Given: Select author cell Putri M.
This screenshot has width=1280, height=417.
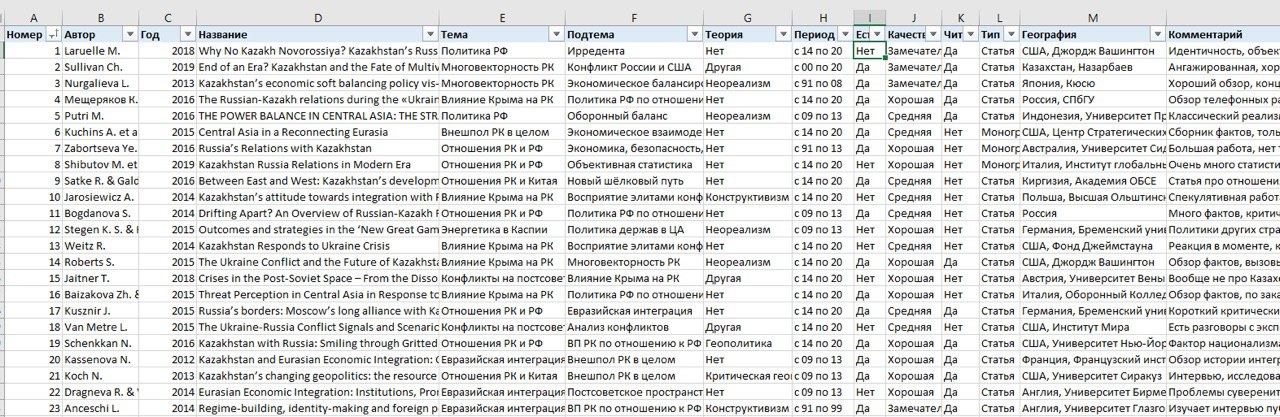Looking at the screenshot, I should [100, 116].
